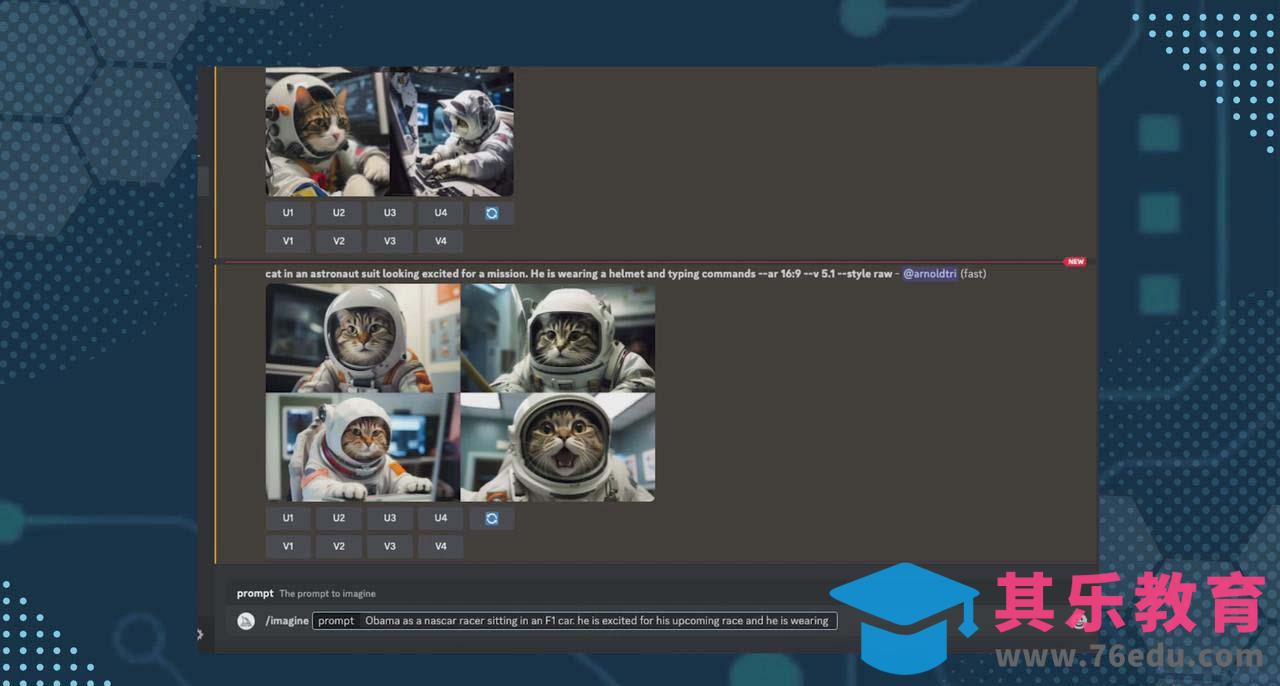Click the chat scrollbar on the left edge
Screen dimensions: 1280x686
pyautogui.click(x=203, y=182)
